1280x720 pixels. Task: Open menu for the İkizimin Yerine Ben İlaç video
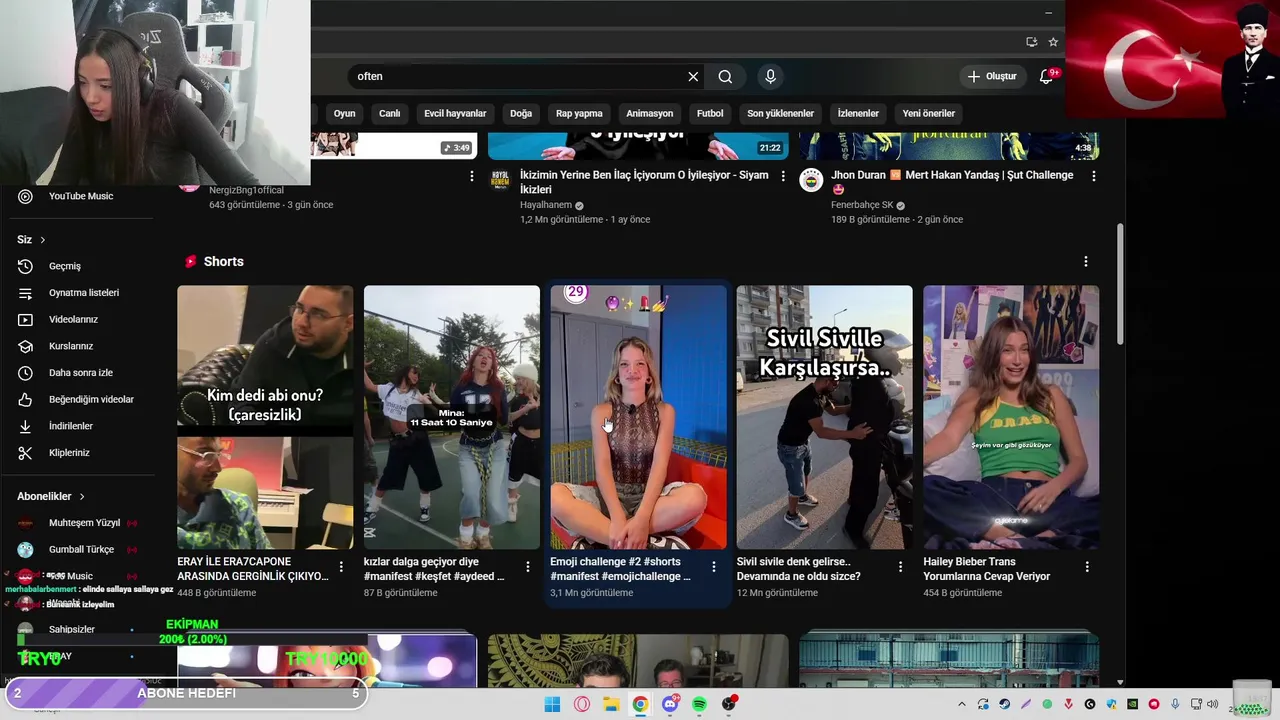point(783,176)
